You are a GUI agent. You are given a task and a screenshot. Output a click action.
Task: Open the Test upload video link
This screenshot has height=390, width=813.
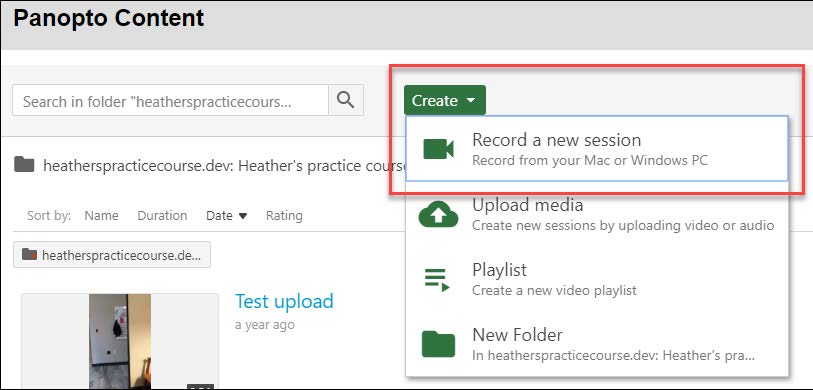coord(285,301)
